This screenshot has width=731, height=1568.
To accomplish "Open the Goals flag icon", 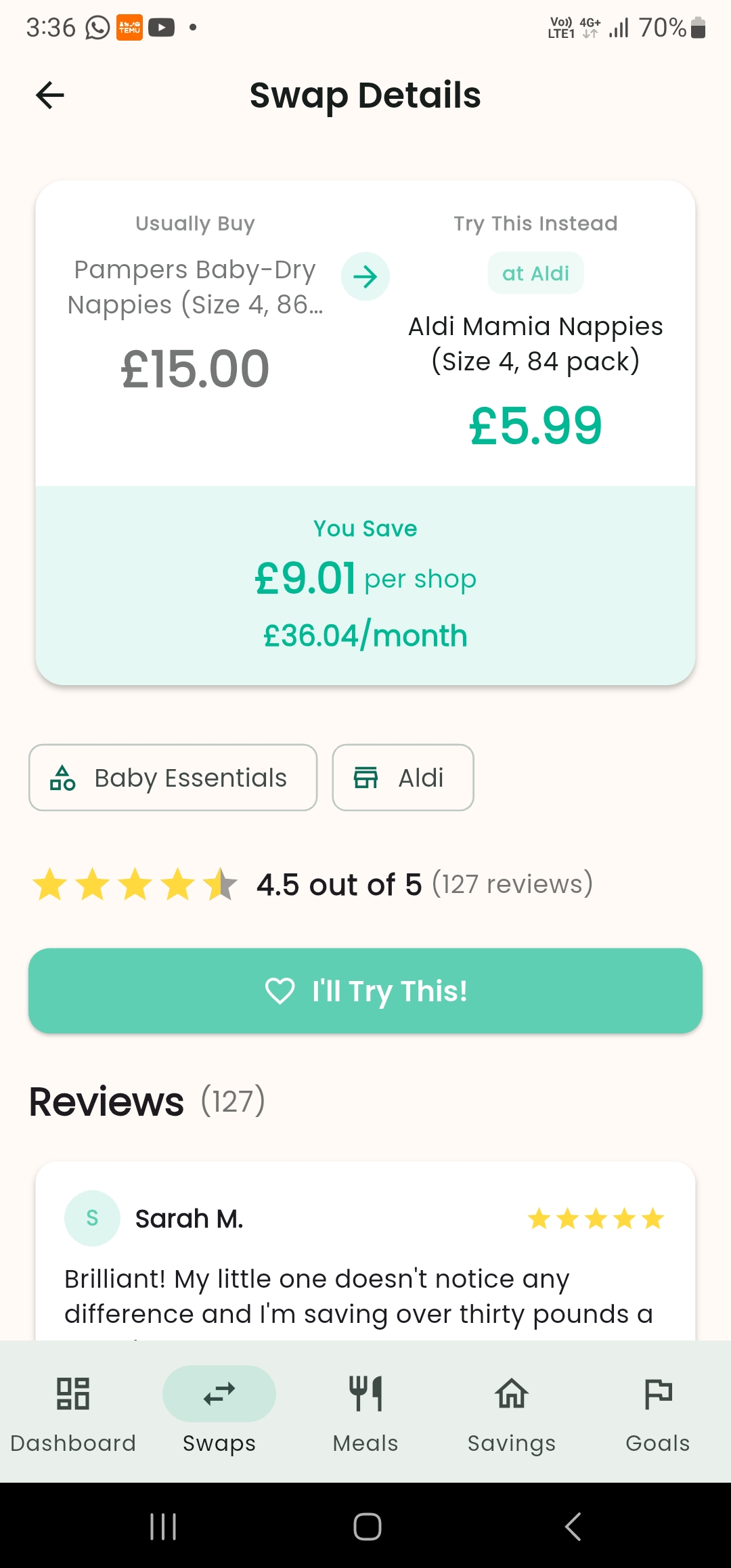I will point(658,1394).
